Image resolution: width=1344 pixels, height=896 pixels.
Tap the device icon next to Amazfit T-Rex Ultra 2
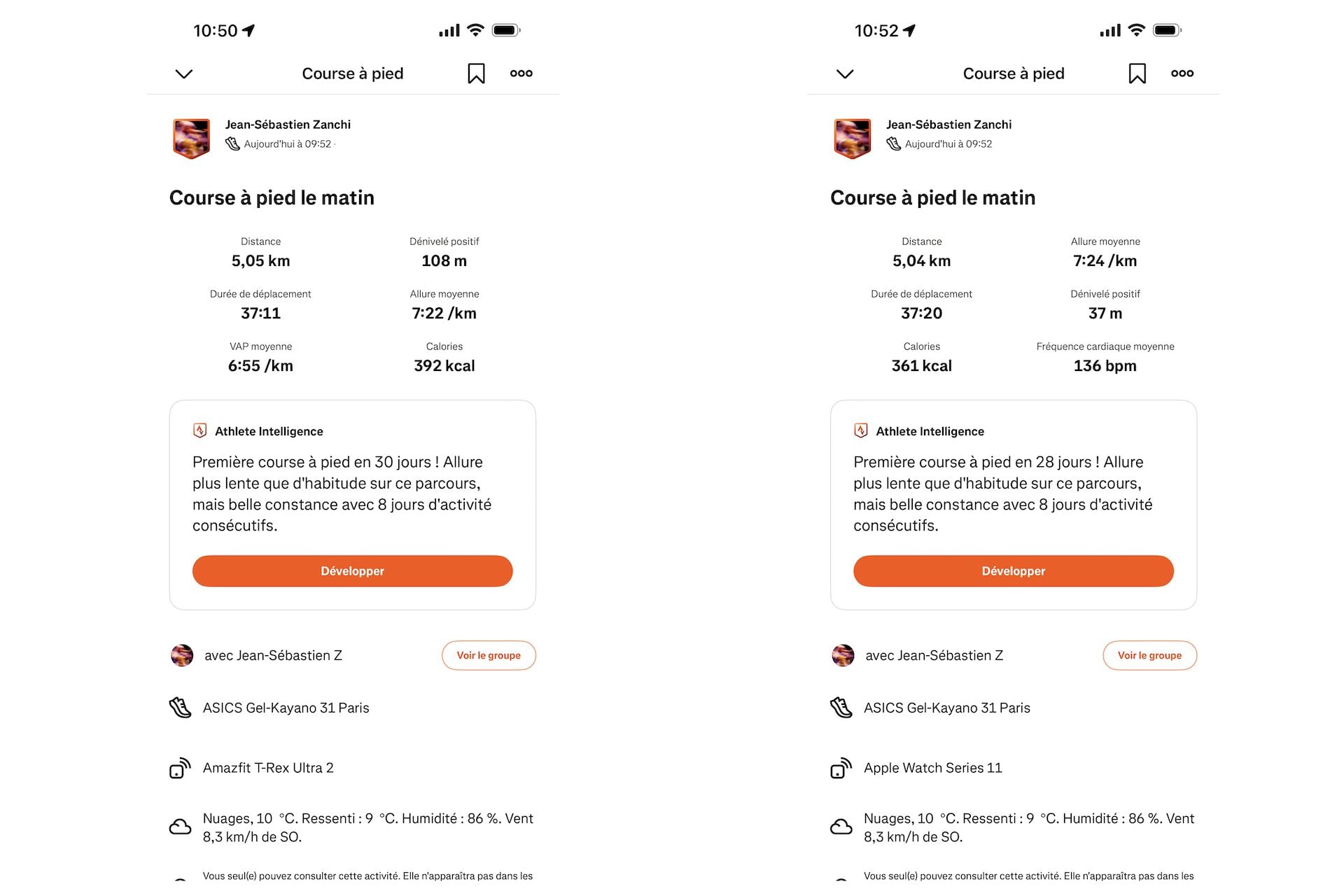tap(180, 768)
